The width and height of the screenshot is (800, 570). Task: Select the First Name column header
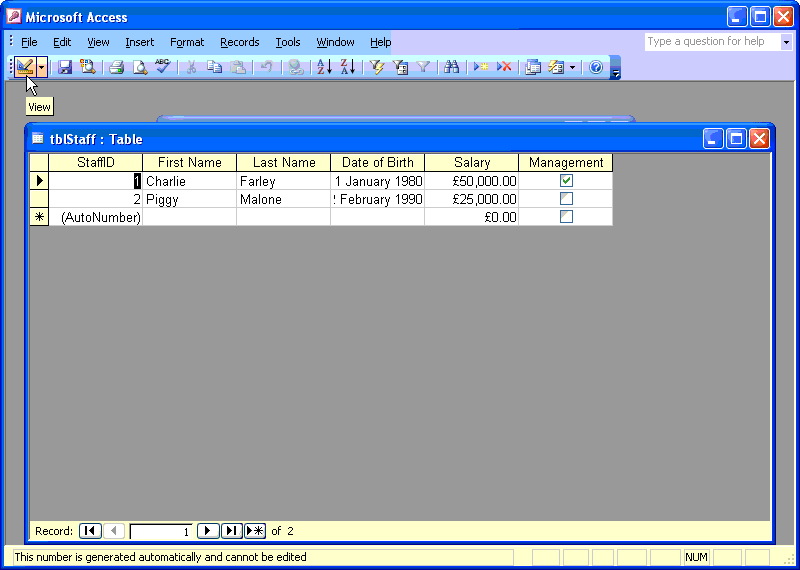189,162
